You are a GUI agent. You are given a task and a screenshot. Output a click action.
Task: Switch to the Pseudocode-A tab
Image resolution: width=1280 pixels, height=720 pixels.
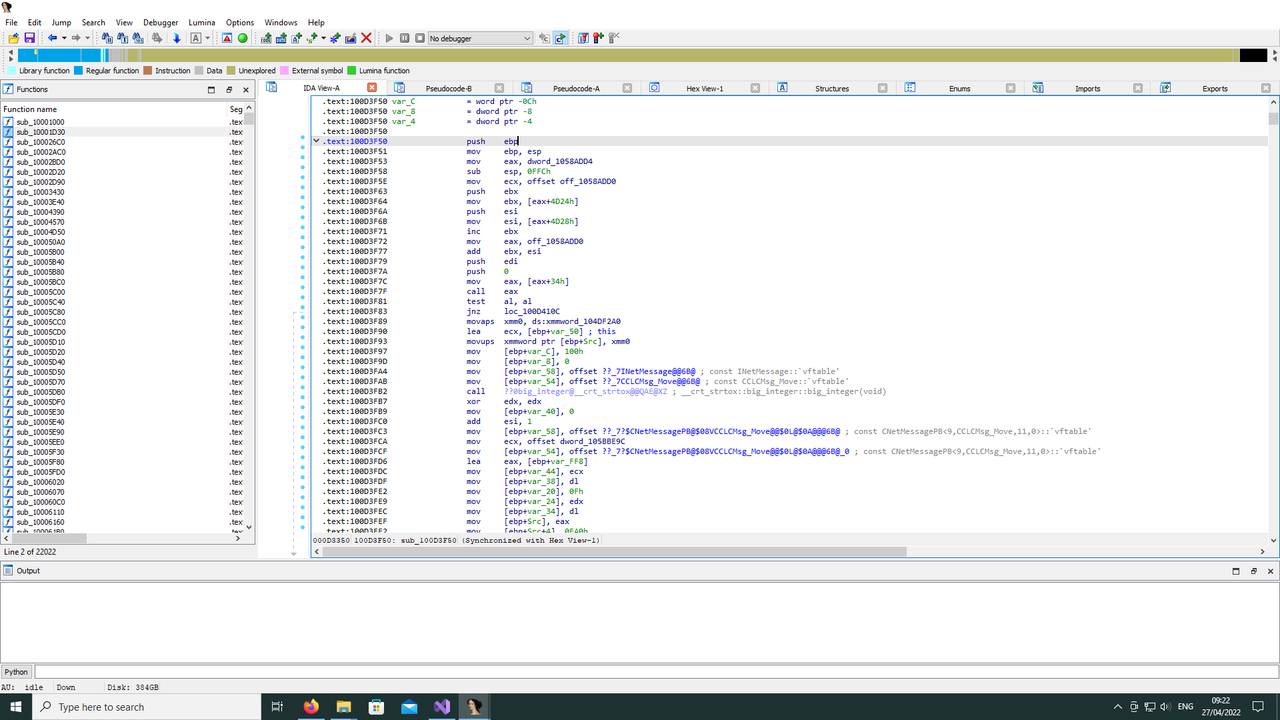[576, 88]
